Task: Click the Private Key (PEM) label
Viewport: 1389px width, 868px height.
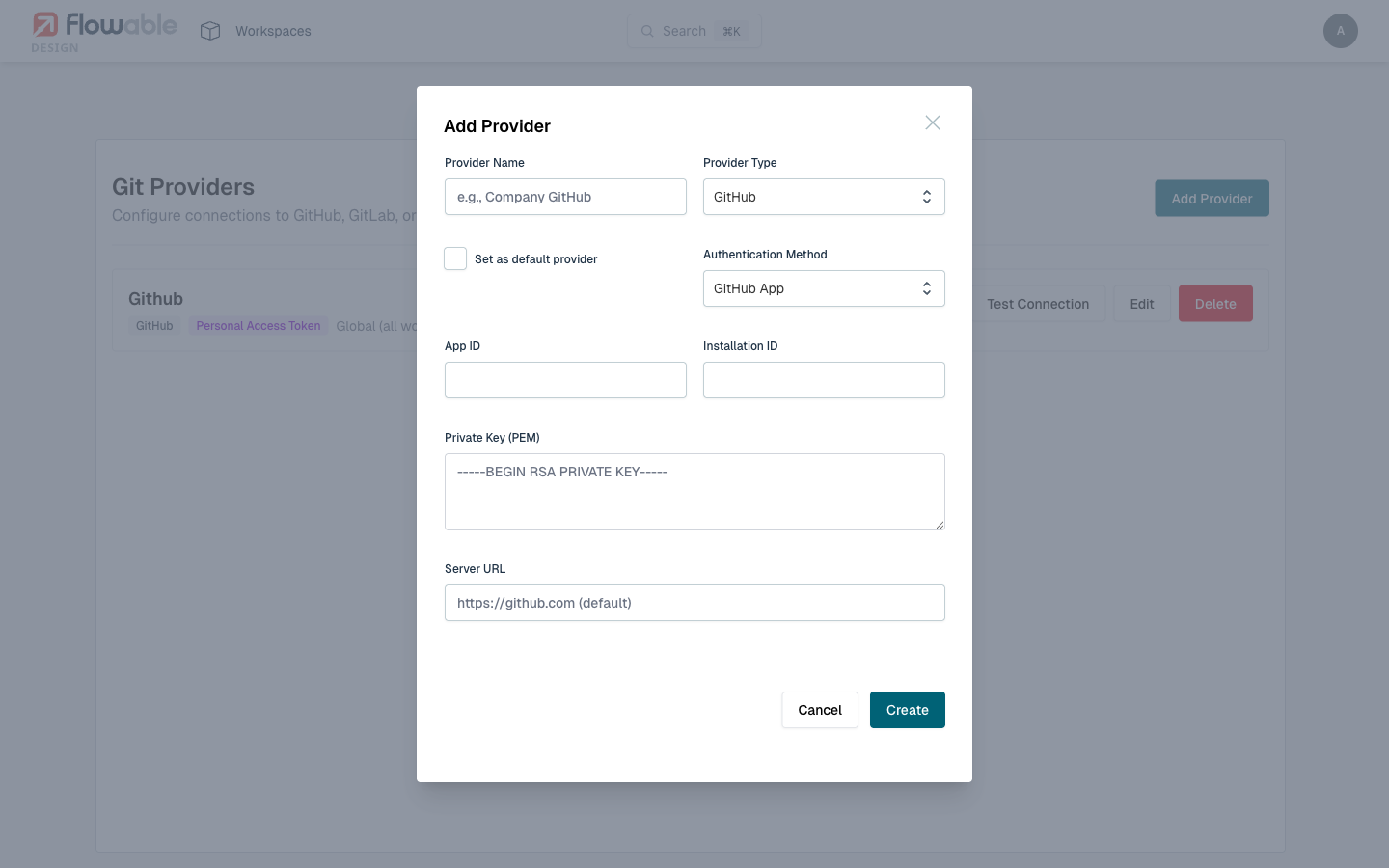Action: (492, 438)
